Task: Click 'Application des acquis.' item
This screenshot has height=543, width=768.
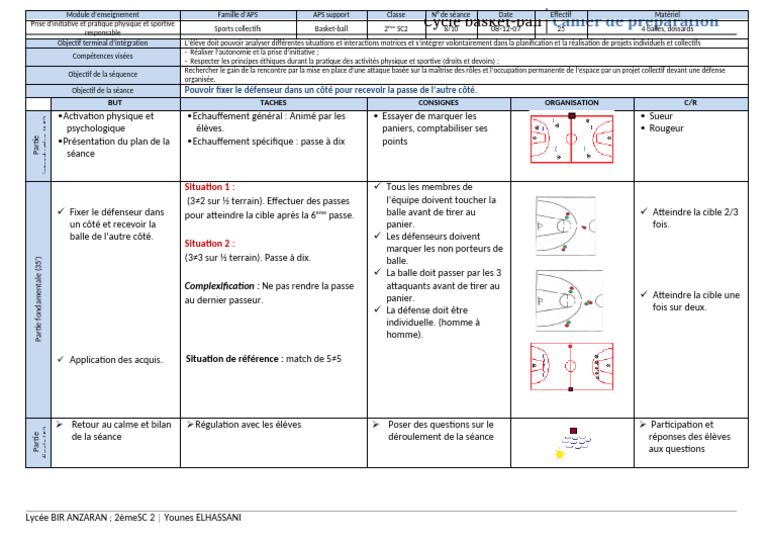Action: (111, 360)
